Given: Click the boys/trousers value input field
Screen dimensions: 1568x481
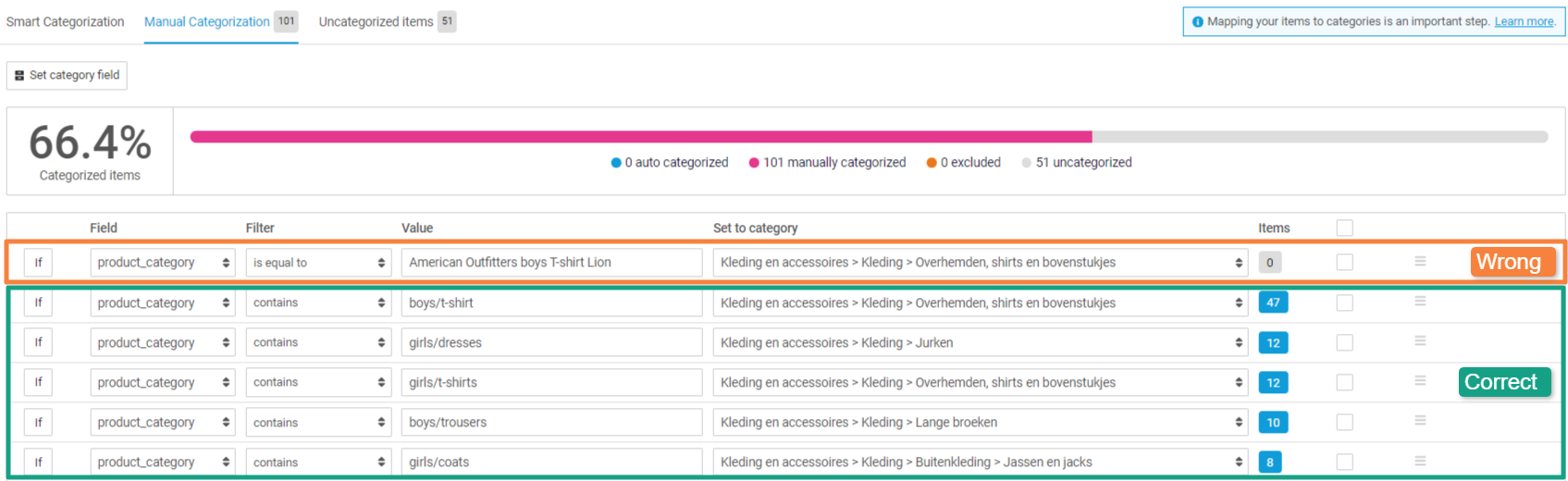Looking at the screenshot, I should pos(551,423).
